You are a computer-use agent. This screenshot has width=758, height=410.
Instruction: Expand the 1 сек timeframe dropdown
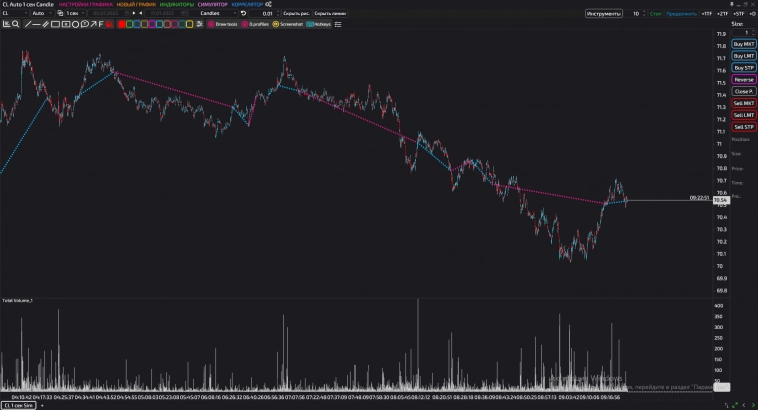coord(77,13)
